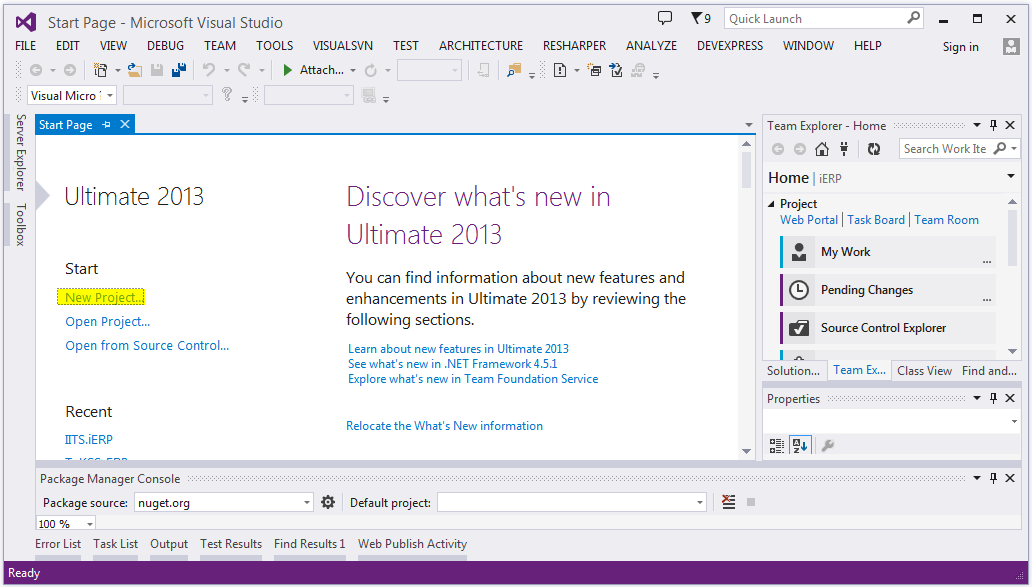The width and height of the screenshot is (1032, 587).
Task: Click the Property Pages wrench icon
Action: tap(828, 446)
